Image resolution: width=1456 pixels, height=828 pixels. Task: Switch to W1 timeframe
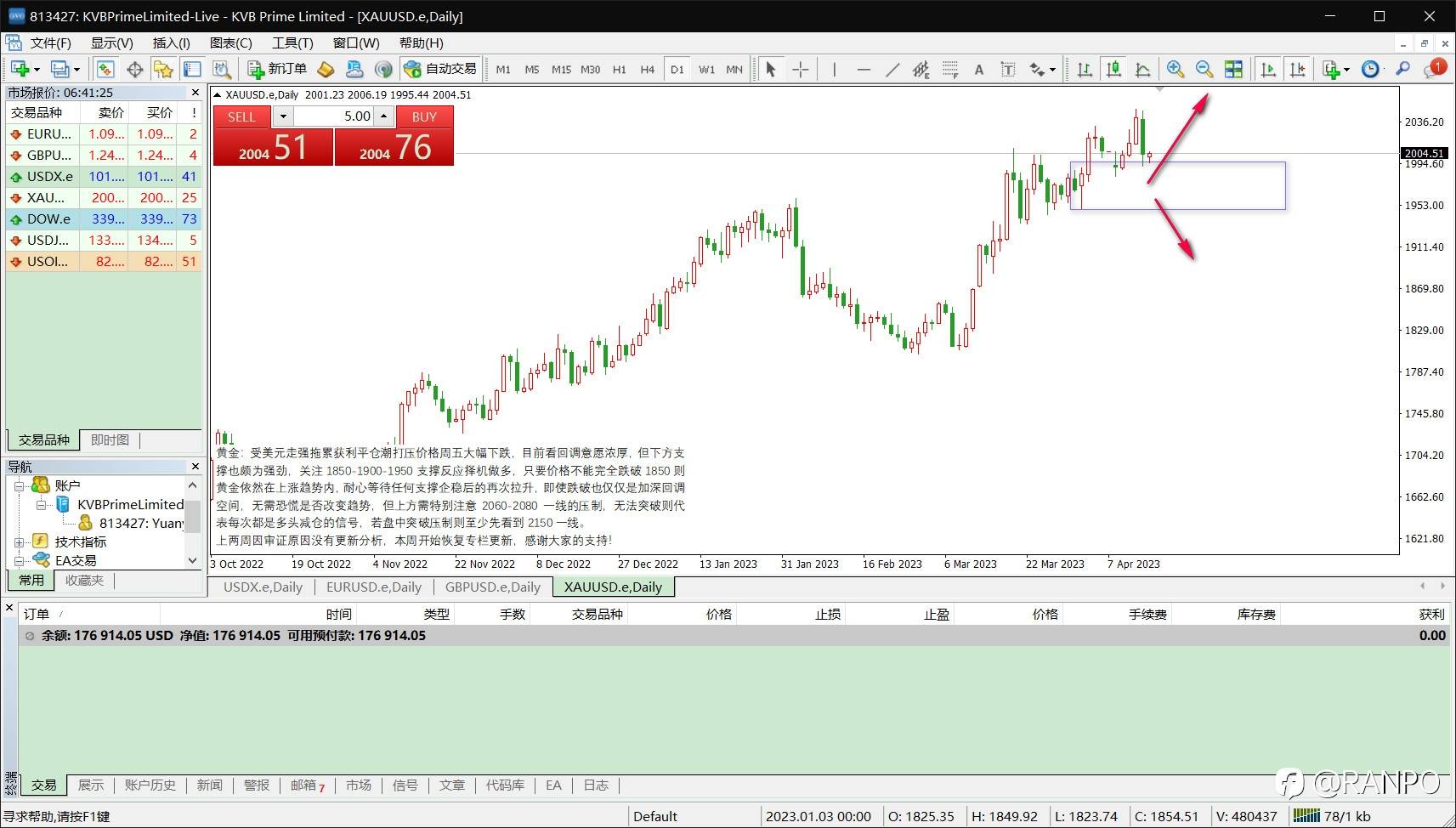706,70
